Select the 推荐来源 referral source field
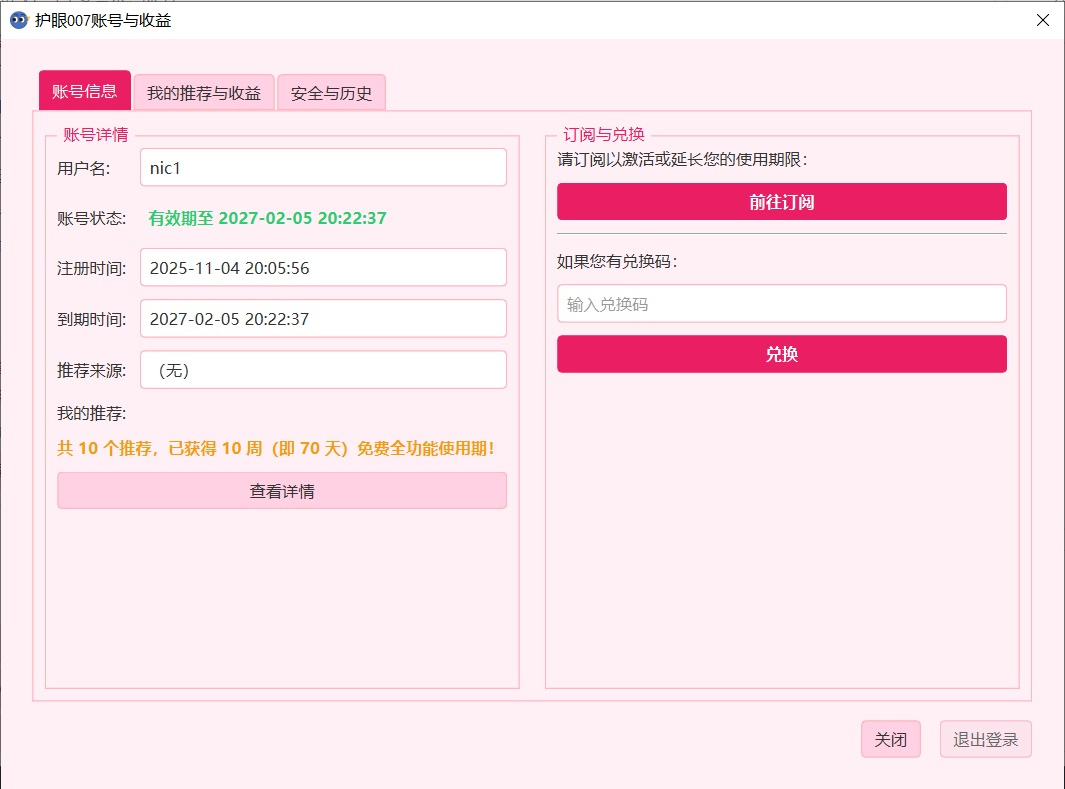The height and width of the screenshot is (789, 1065). point(322,369)
